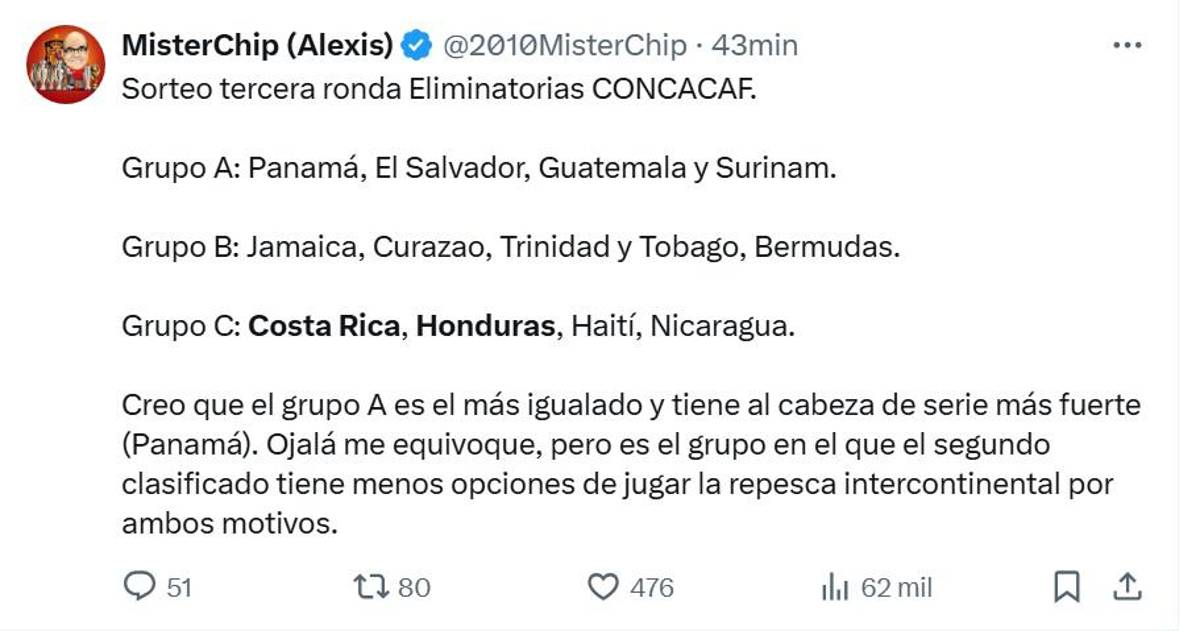Image resolution: width=1200 pixels, height=631 pixels.
Task: Click the repost arrows icon
Action: pyautogui.click(x=372, y=587)
